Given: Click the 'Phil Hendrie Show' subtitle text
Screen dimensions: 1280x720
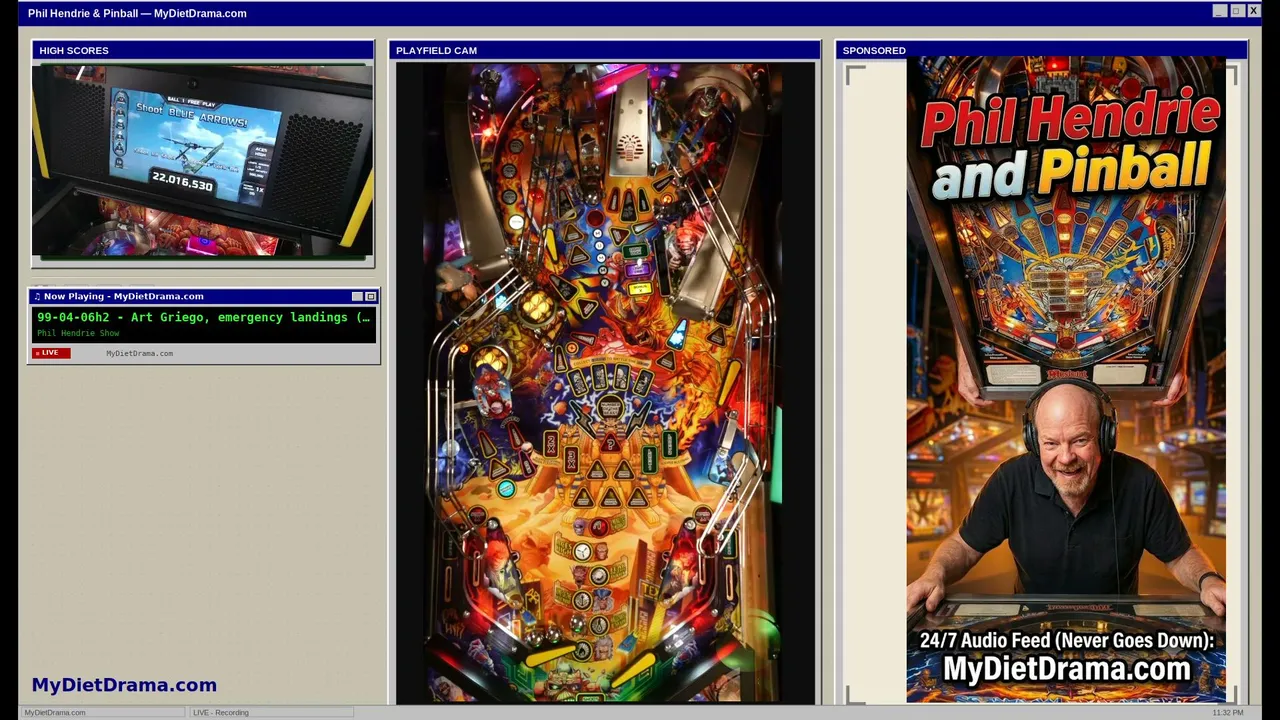Looking at the screenshot, I should [x=78, y=333].
